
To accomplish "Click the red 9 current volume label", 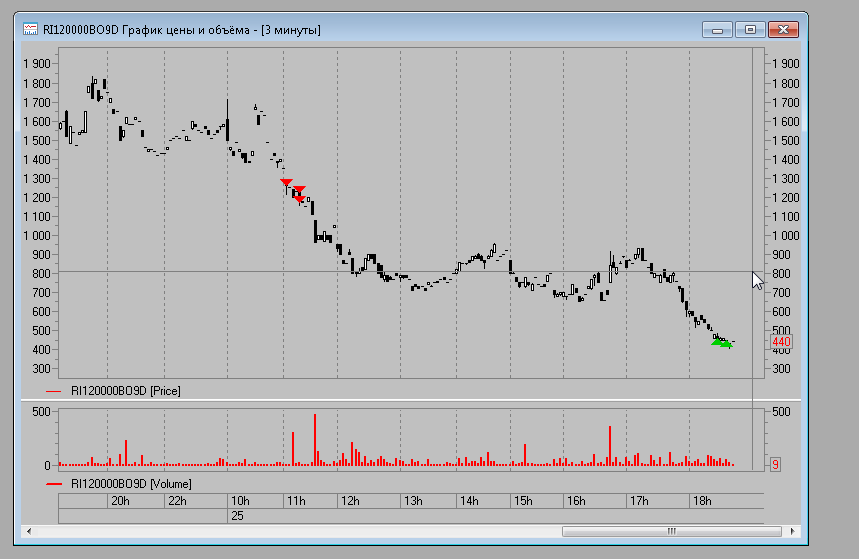I will (x=775, y=465).
